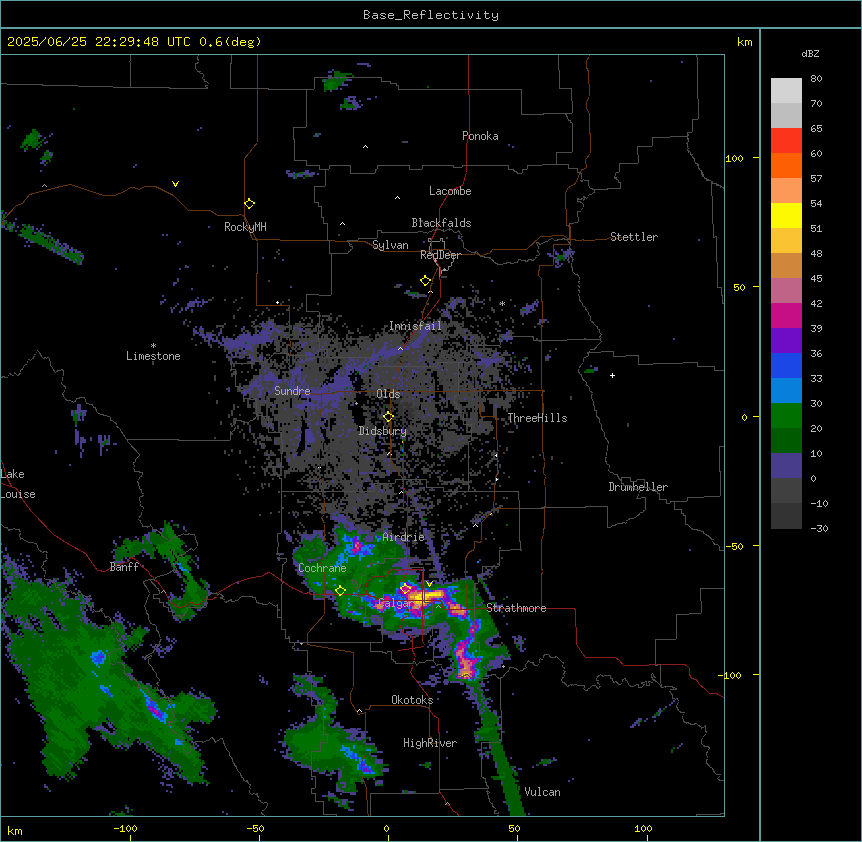Click the bright green 30 dBZ legend swatch
Viewport: 862px width, 842px height.
click(x=786, y=416)
